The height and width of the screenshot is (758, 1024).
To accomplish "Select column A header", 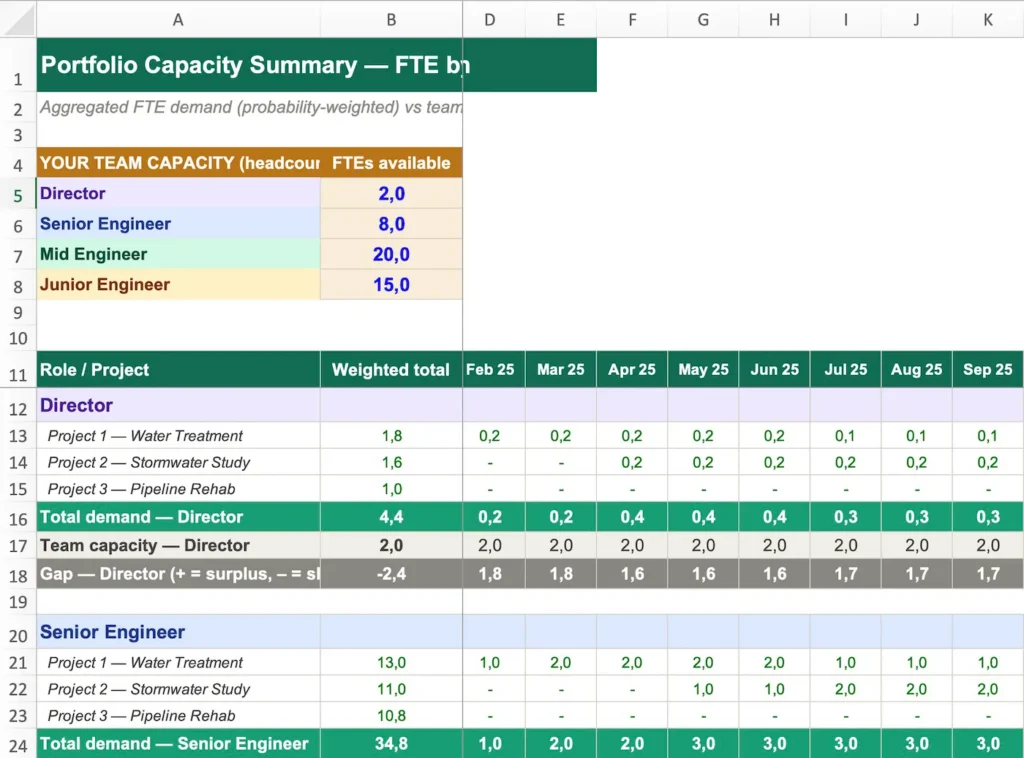I will coord(178,19).
